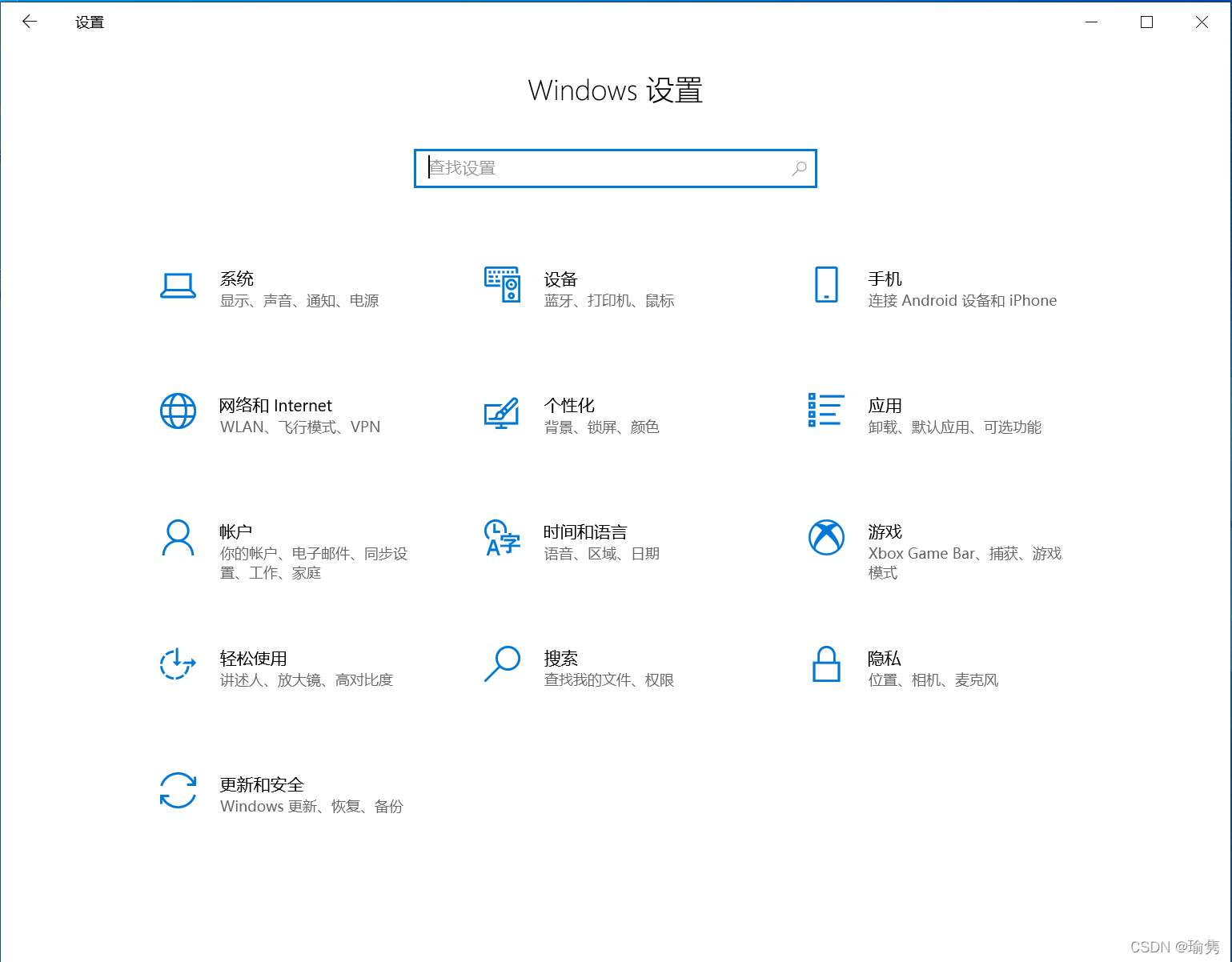This screenshot has height=962, width=1232.
Task: Click the description 位置、相机、麦克风
Action: click(x=933, y=680)
